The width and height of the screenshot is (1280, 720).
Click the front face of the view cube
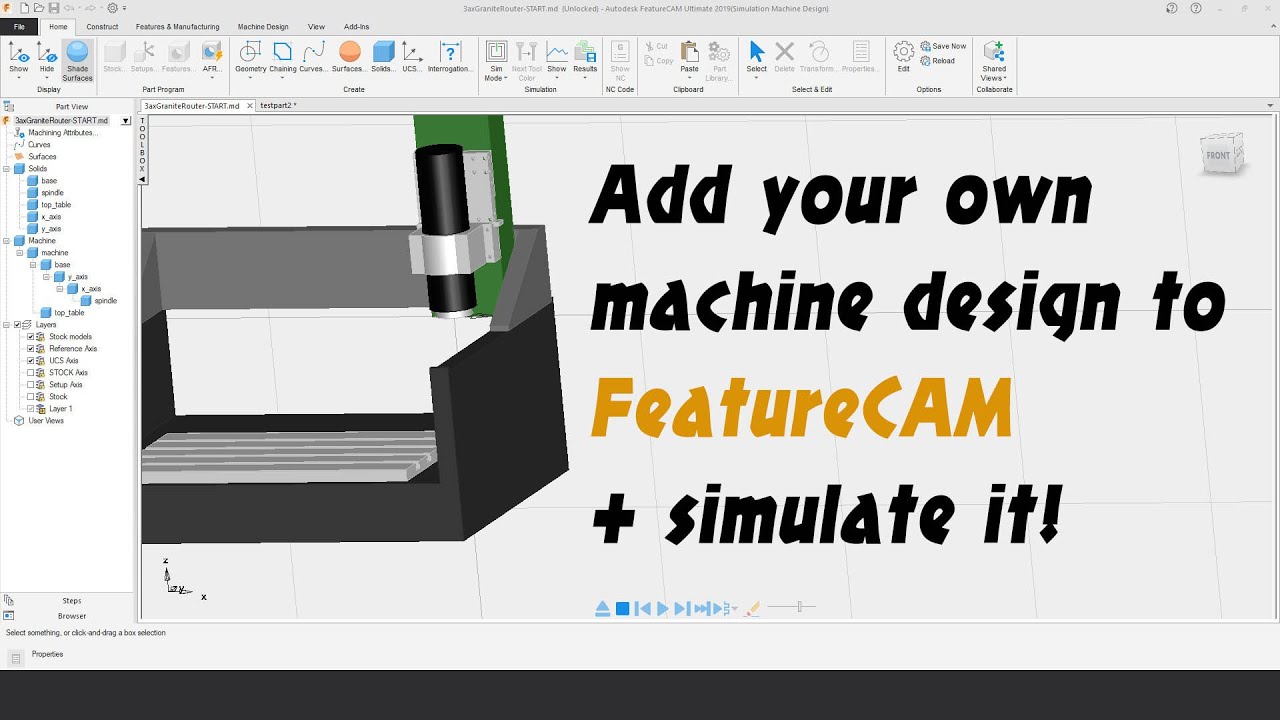(1219, 156)
